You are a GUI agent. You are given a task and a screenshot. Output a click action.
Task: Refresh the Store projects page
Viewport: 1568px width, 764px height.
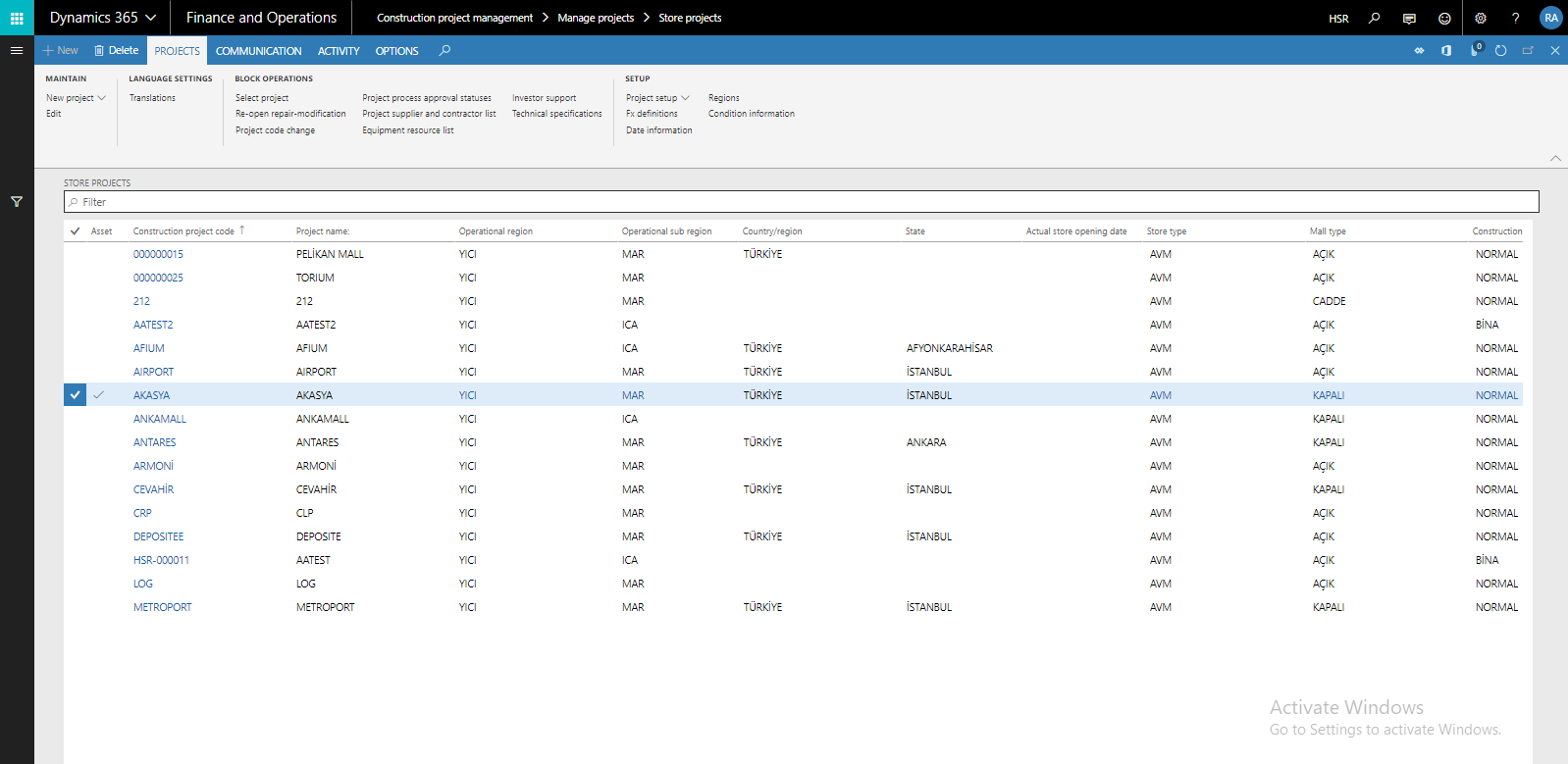[x=1500, y=50]
